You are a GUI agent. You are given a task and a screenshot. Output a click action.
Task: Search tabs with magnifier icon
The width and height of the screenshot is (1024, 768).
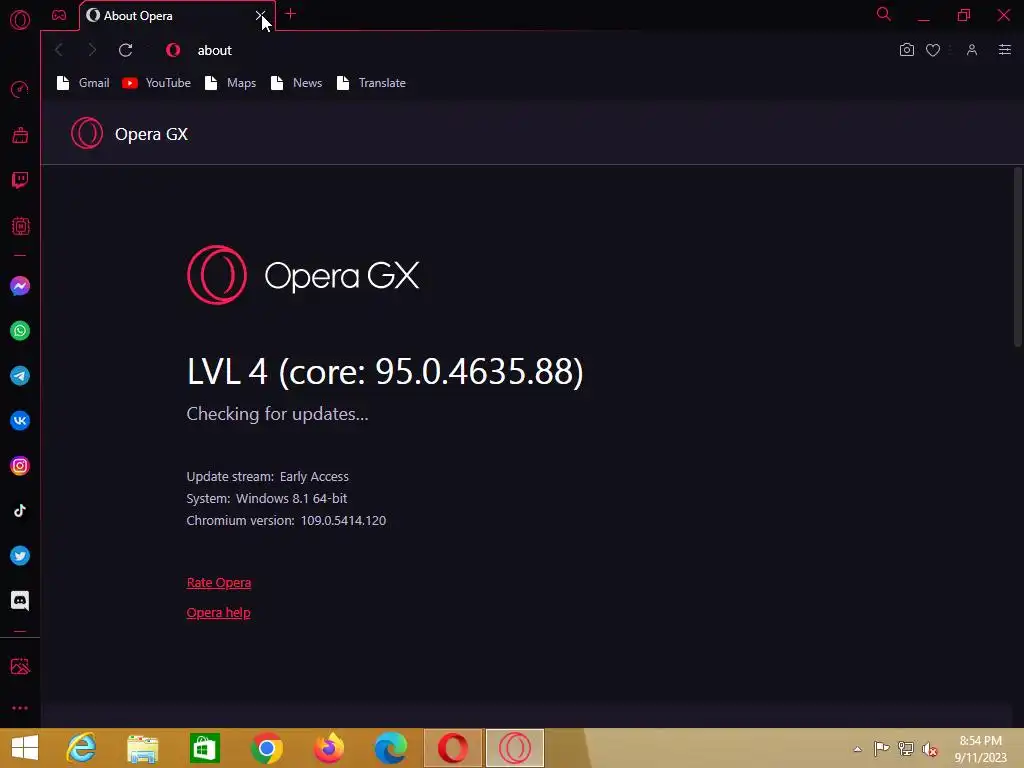click(884, 14)
